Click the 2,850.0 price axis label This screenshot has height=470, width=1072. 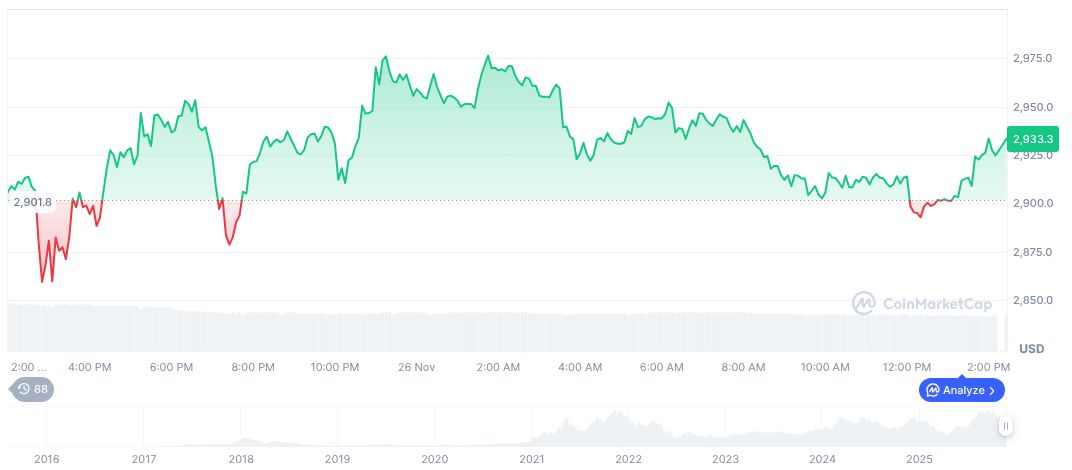[1032, 300]
